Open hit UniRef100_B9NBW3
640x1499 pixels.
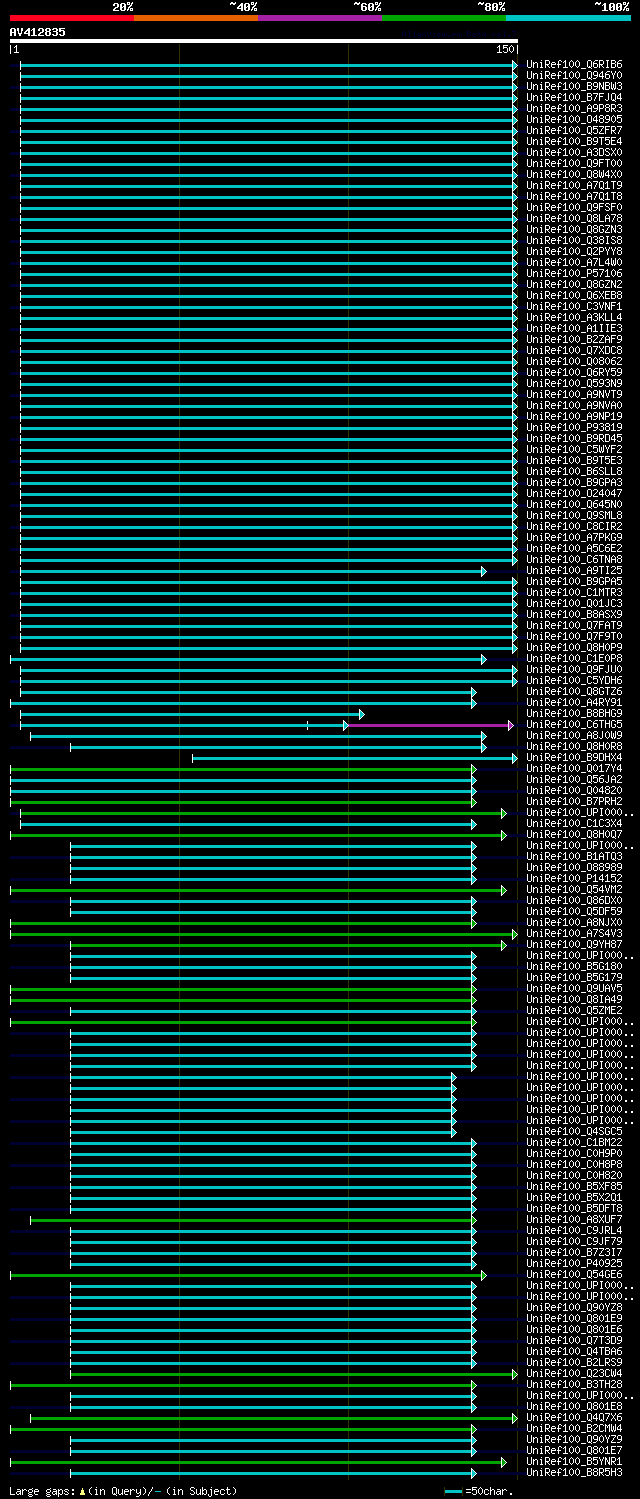574,86
